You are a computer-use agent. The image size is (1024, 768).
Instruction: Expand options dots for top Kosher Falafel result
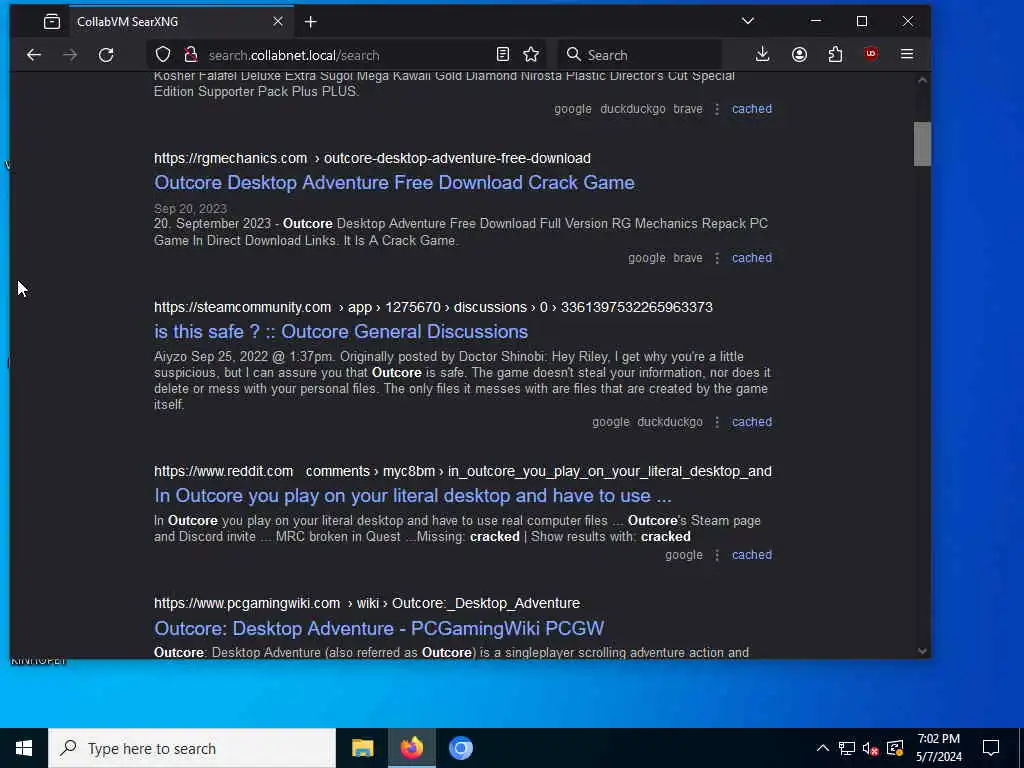click(x=717, y=109)
